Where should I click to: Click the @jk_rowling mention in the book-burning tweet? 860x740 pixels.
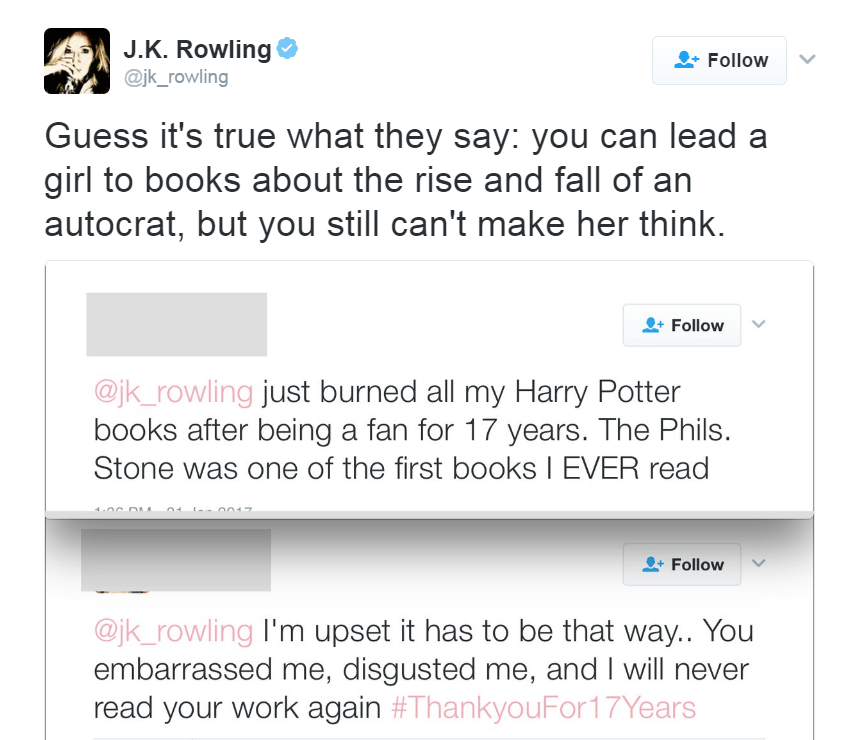pos(173,391)
